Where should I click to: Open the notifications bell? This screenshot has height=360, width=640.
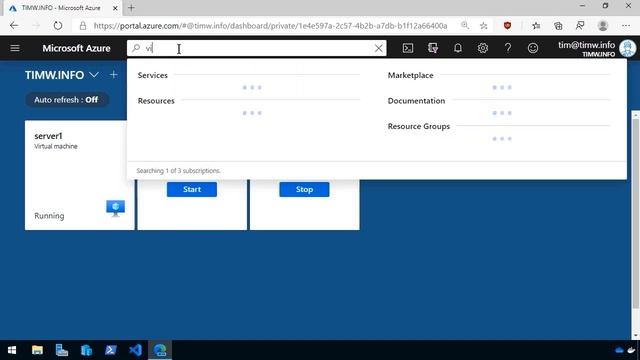(x=458, y=48)
